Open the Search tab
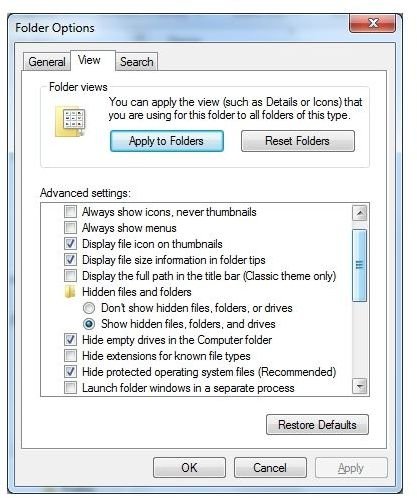 tap(137, 62)
